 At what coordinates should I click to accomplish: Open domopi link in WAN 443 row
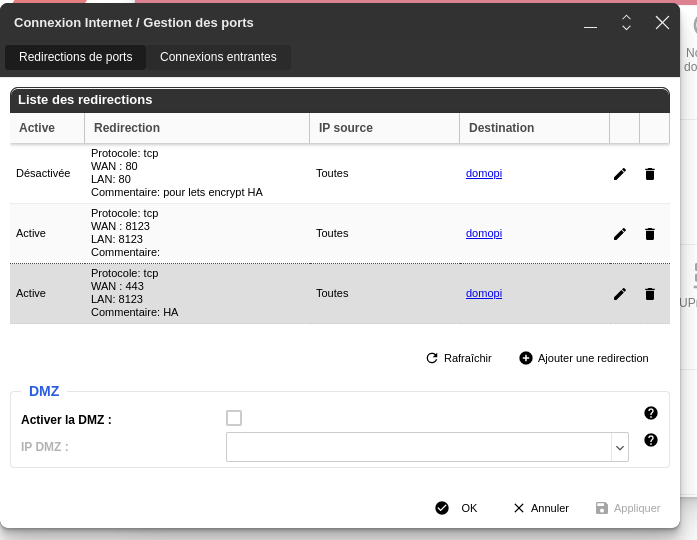coord(484,293)
